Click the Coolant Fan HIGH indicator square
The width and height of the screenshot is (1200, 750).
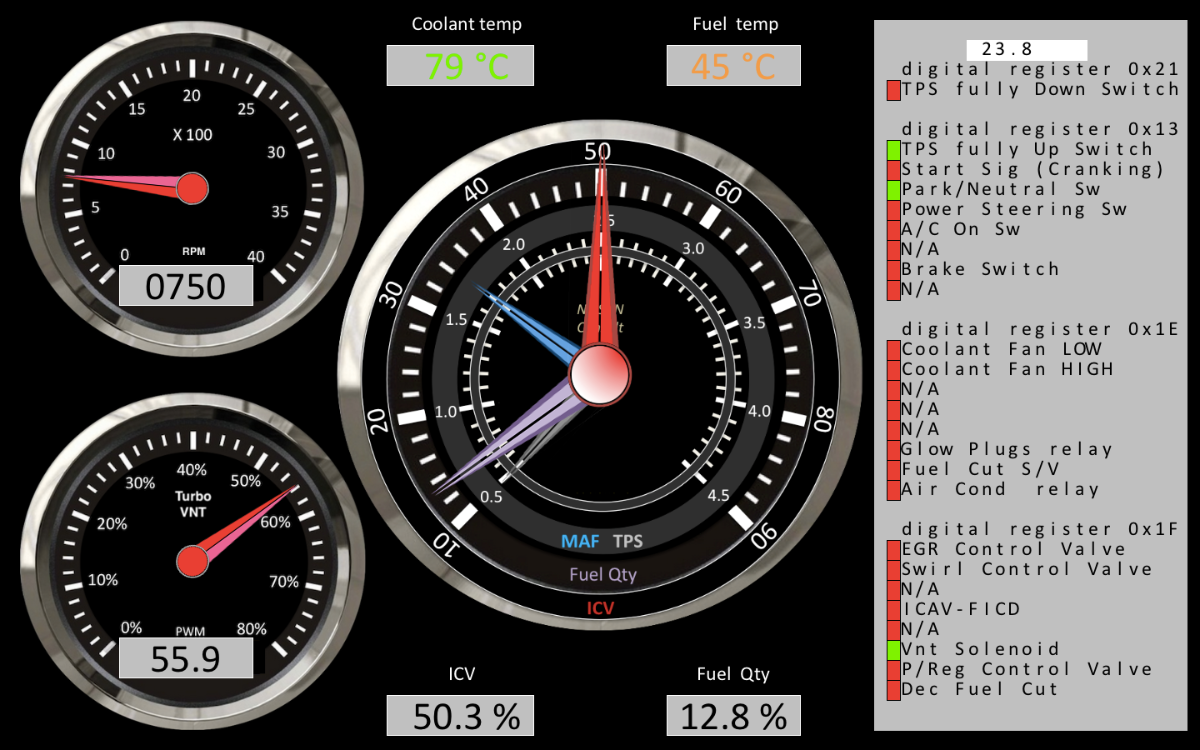893,370
